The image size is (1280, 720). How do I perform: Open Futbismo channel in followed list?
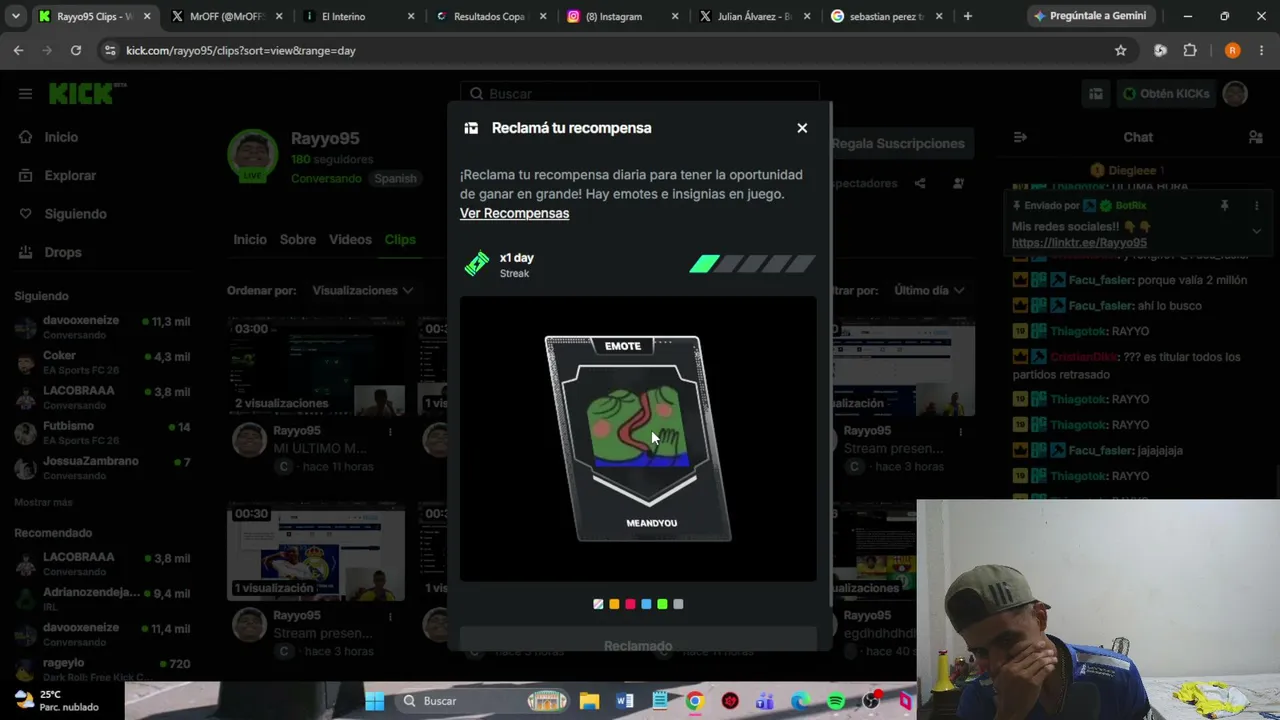(102, 432)
